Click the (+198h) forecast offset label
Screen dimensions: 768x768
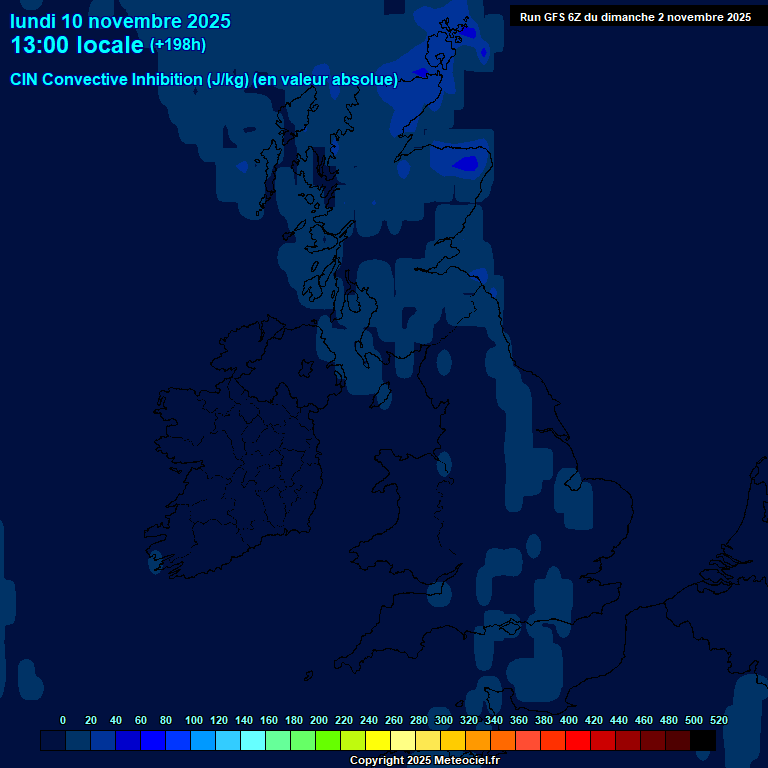pos(177,45)
